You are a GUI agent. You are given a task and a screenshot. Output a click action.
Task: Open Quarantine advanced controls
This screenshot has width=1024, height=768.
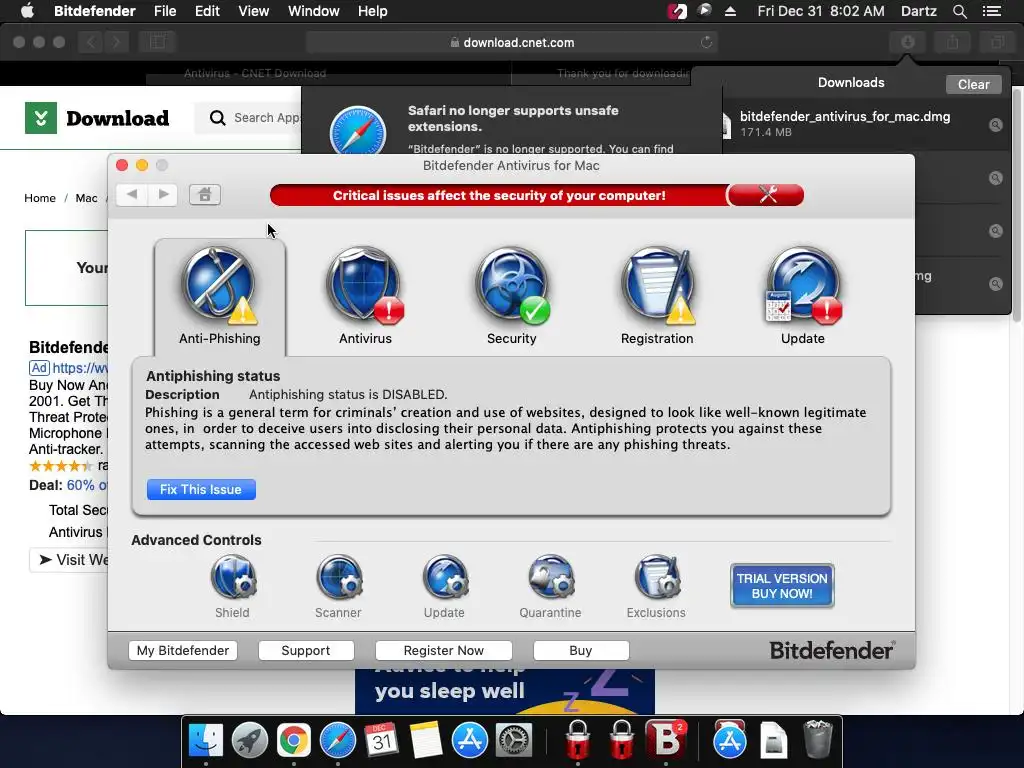[551, 577]
